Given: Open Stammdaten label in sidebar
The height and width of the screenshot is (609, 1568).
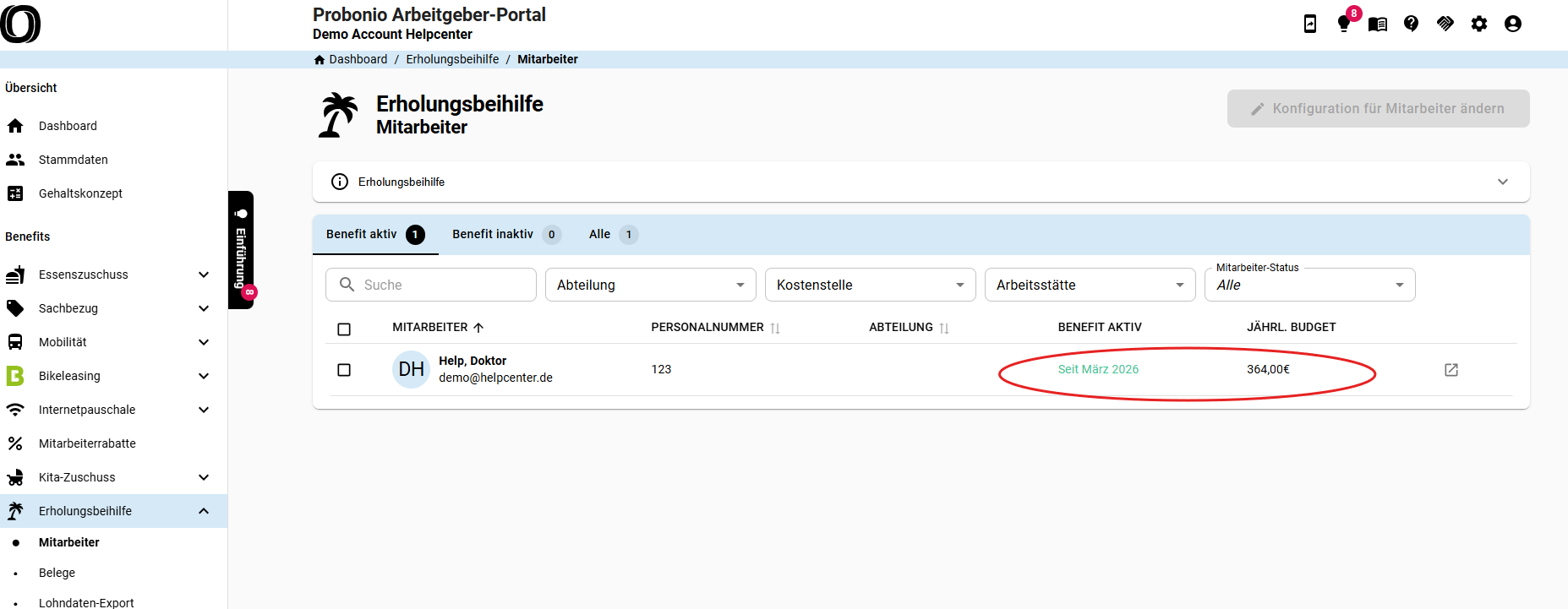Looking at the screenshot, I should (x=74, y=160).
